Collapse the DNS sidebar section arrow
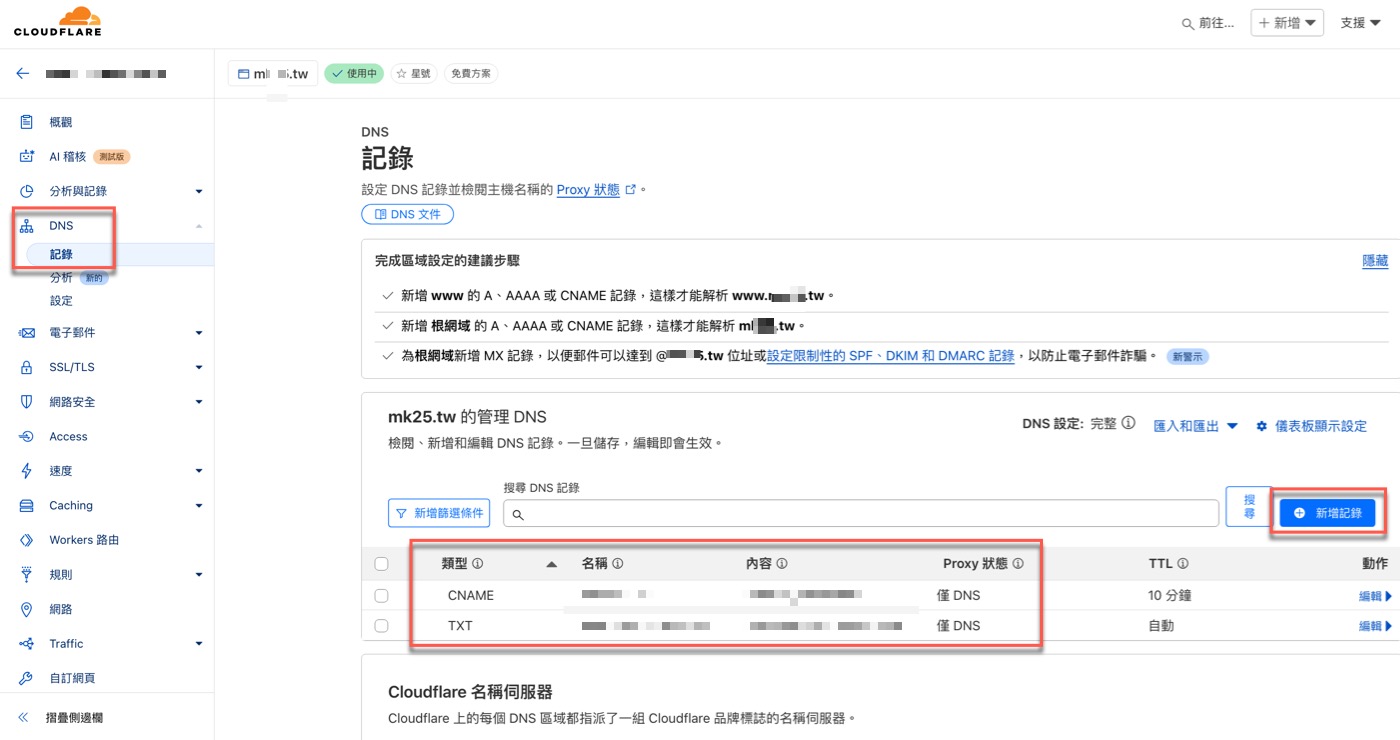 (198, 226)
